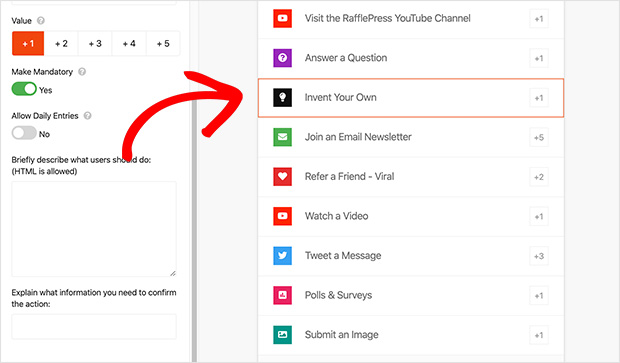Image resolution: width=620 pixels, height=363 pixels.
Task: Select the Visit the RafflePress YouTube Channel action
Action: coord(411,19)
